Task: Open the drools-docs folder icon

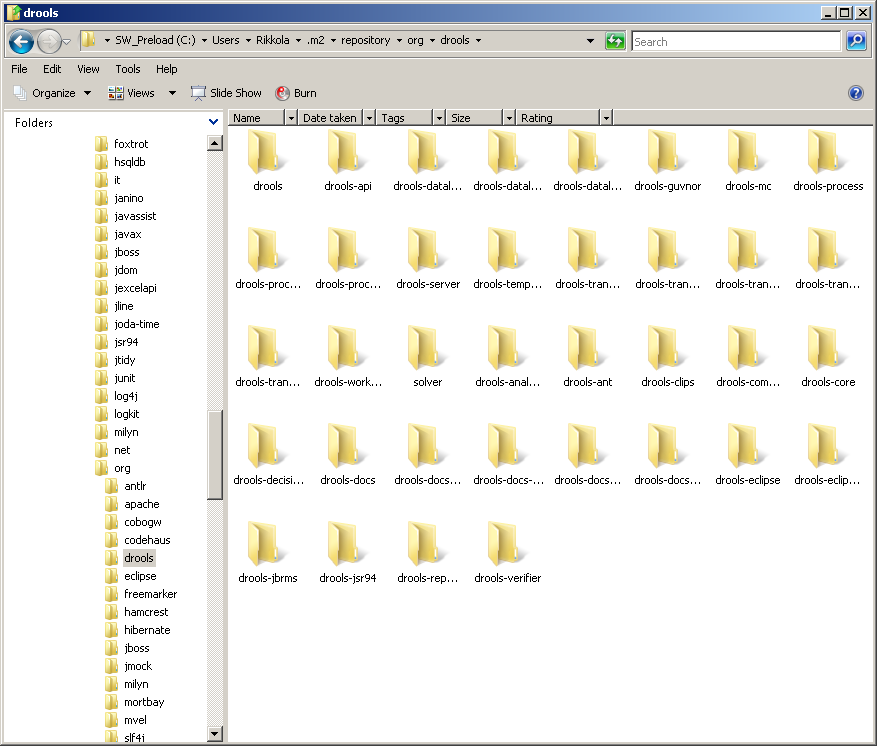Action: coord(347,445)
